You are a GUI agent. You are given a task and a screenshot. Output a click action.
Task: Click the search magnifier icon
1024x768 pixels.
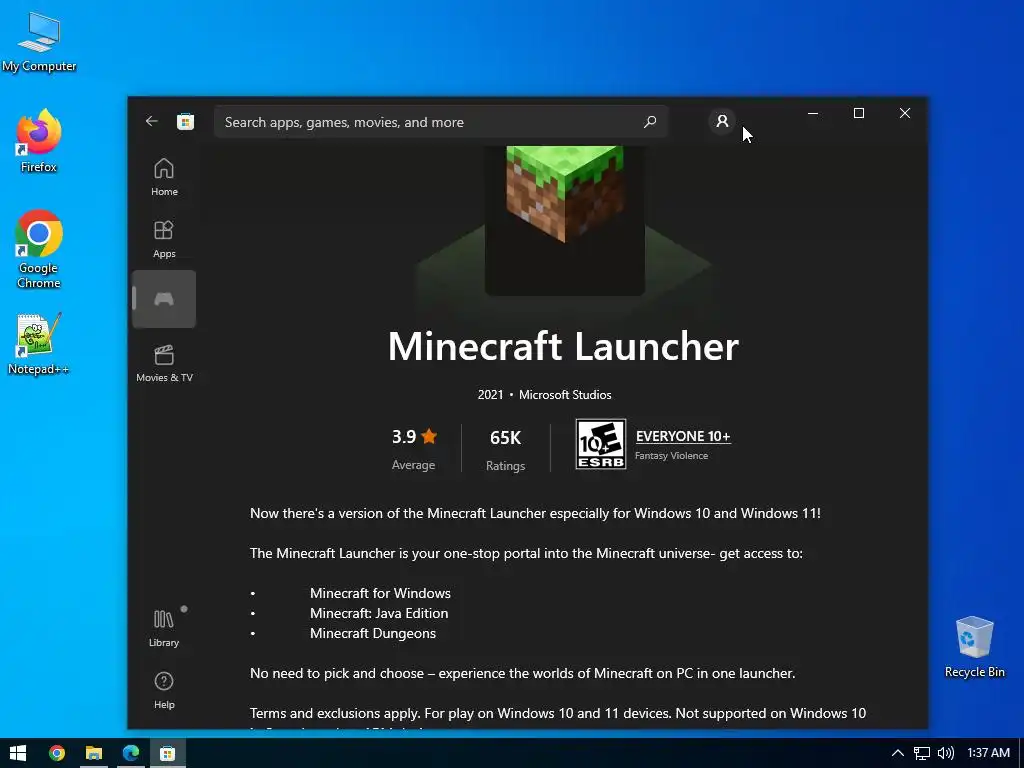coord(650,121)
